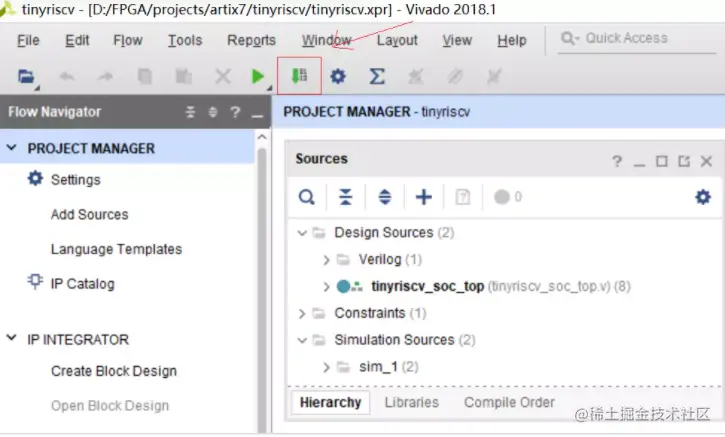The height and width of the screenshot is (437, 725).
Task: Expand all in Sources toolbar
Action: (x=385, y=197)
